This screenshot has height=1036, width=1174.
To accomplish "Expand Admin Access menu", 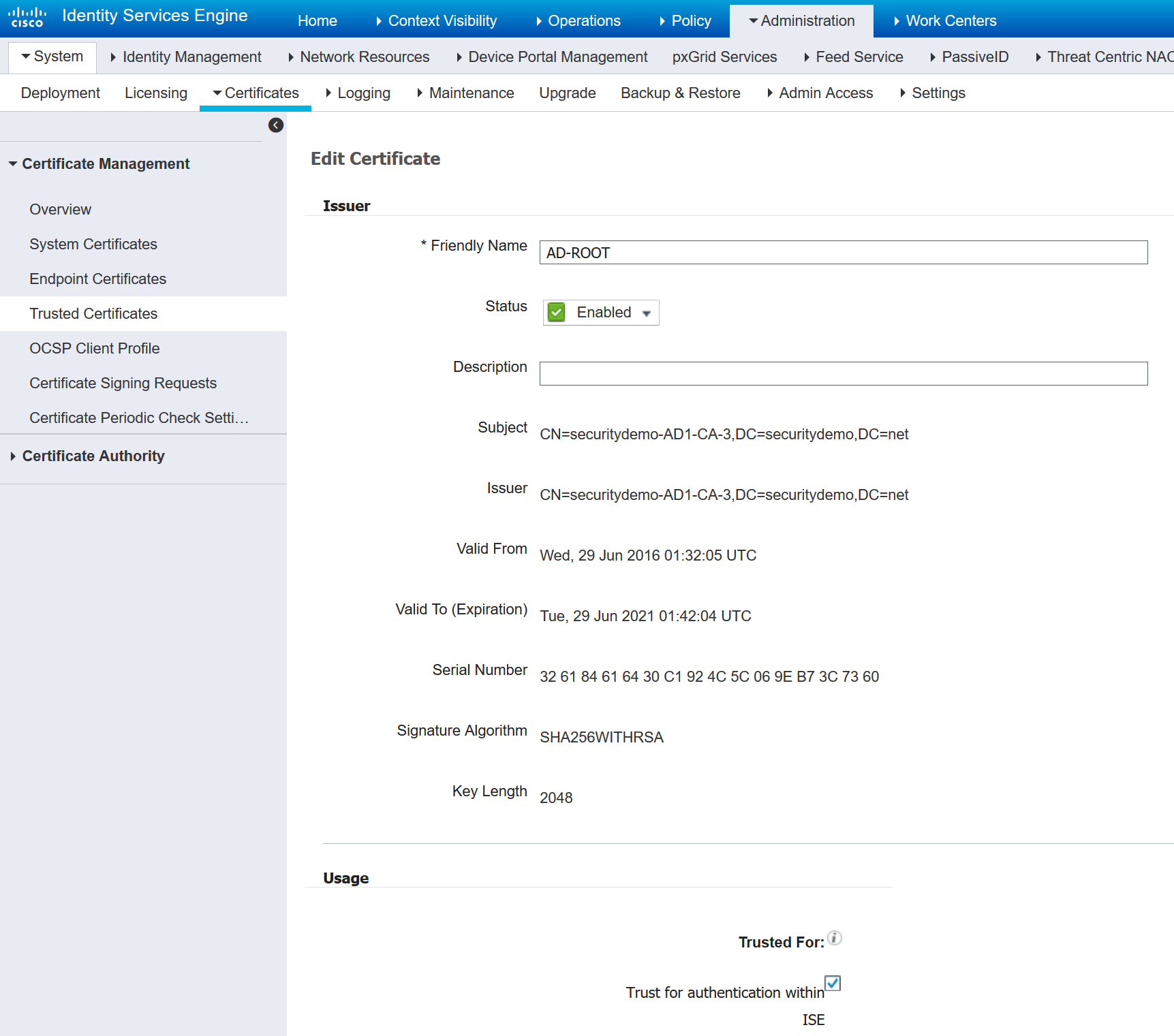I will pos(820,93).
